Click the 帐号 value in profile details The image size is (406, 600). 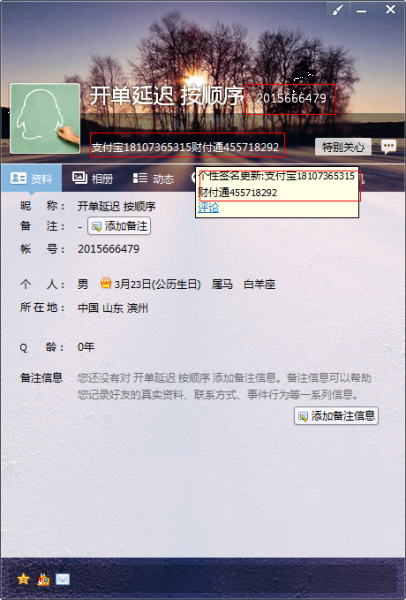click(x=108, y=249)
